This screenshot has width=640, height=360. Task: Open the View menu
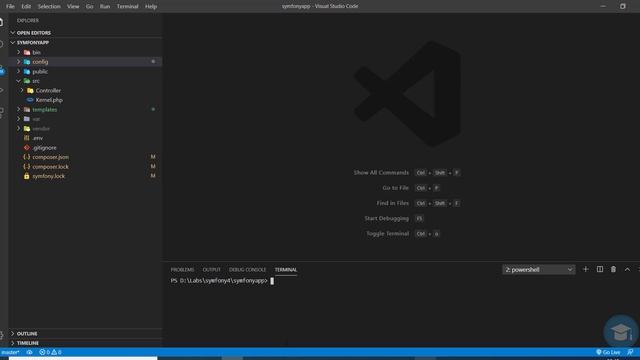tap(73, 6)
